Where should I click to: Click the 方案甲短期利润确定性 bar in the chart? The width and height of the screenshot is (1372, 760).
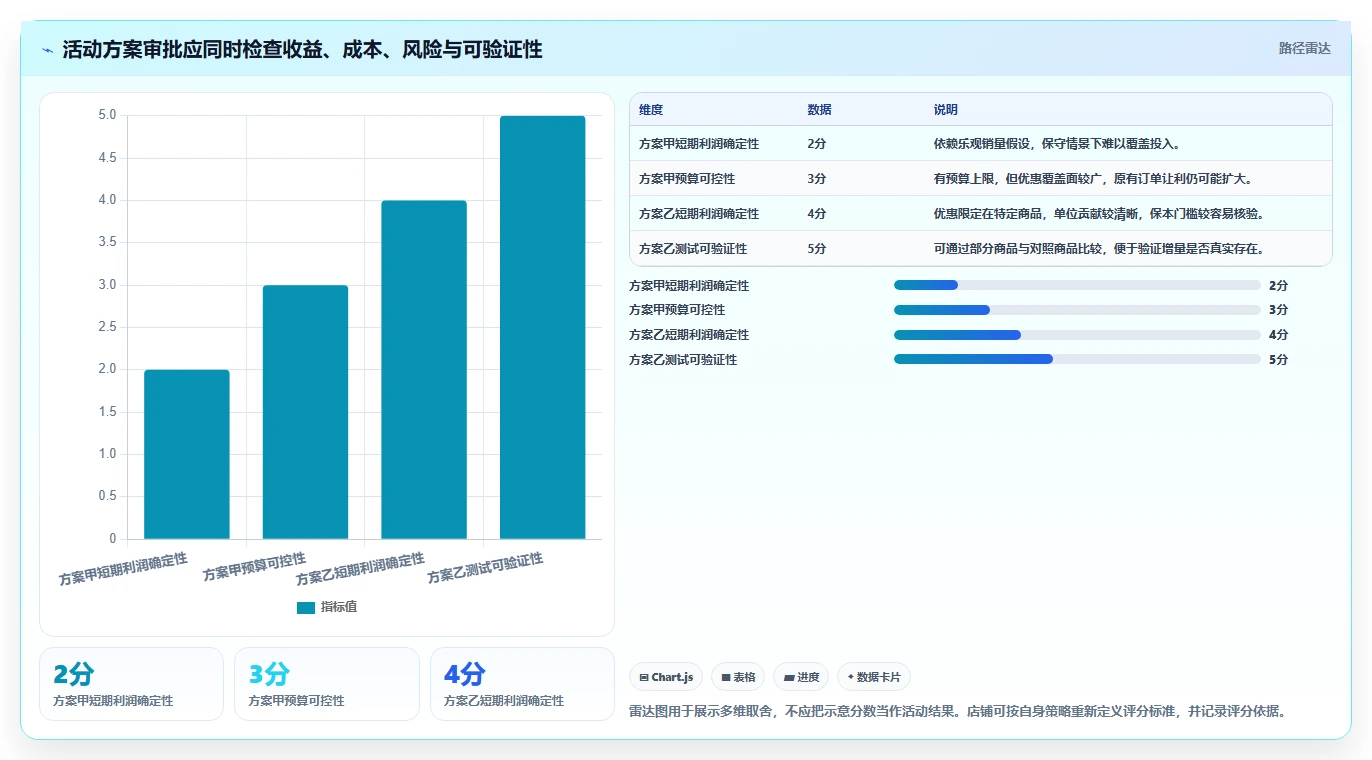coord(187,454)
